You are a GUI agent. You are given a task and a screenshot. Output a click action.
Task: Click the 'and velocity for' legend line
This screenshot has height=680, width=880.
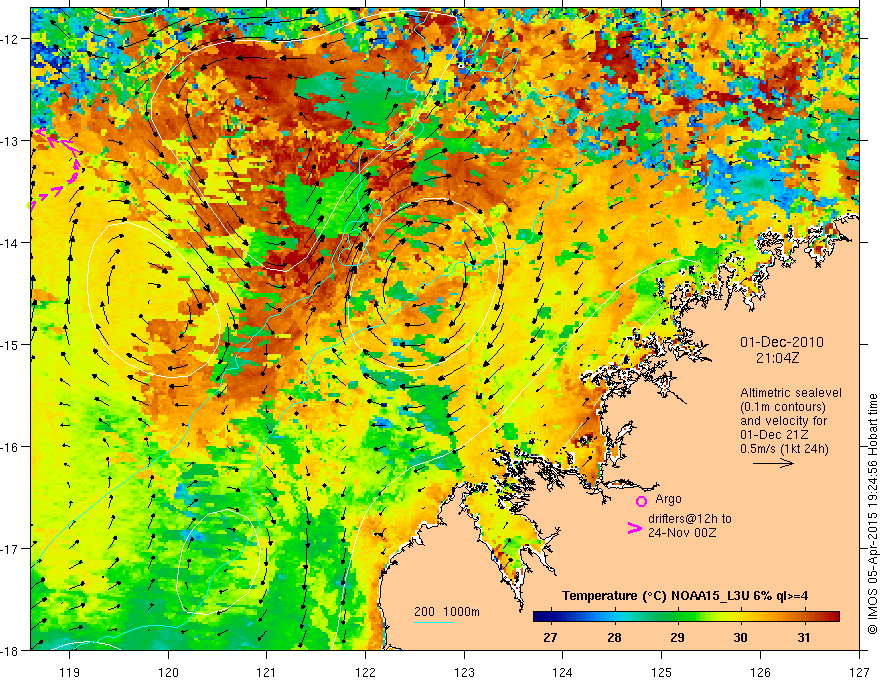pyautogui.click(x=783, y=421)
